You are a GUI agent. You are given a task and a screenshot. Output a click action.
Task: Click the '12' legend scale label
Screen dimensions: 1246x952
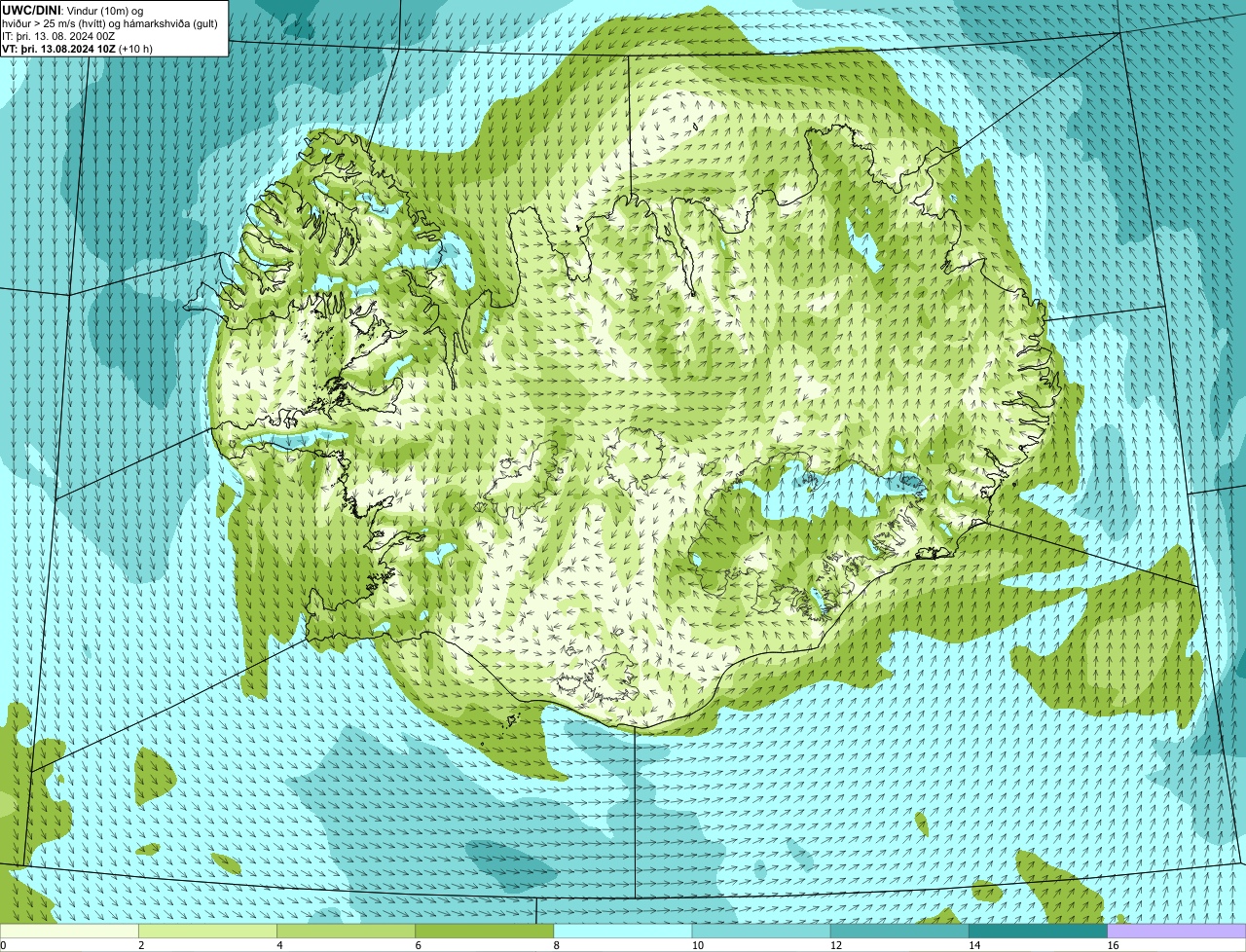tap(835, 945)
